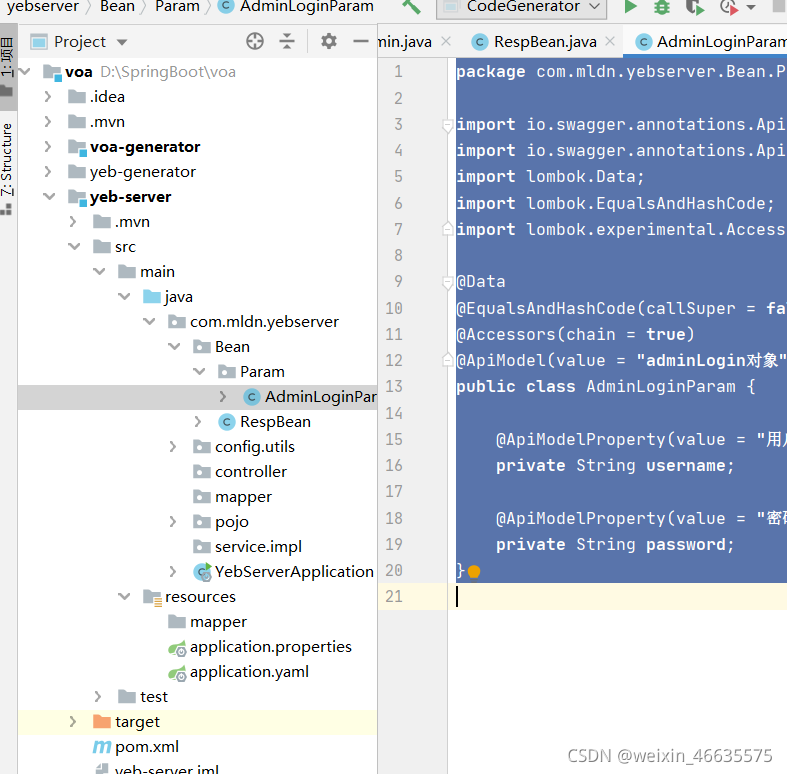
Task: Hide the Project tool window
Action: pyautogui.click(x=360, y=41)
